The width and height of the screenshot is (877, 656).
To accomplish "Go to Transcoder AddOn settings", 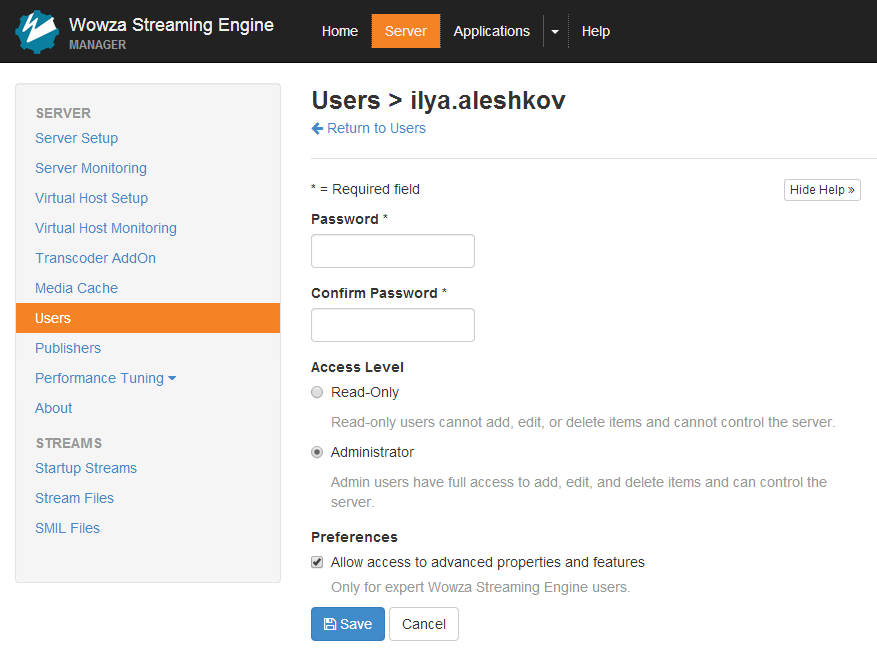I will point(95,258).
